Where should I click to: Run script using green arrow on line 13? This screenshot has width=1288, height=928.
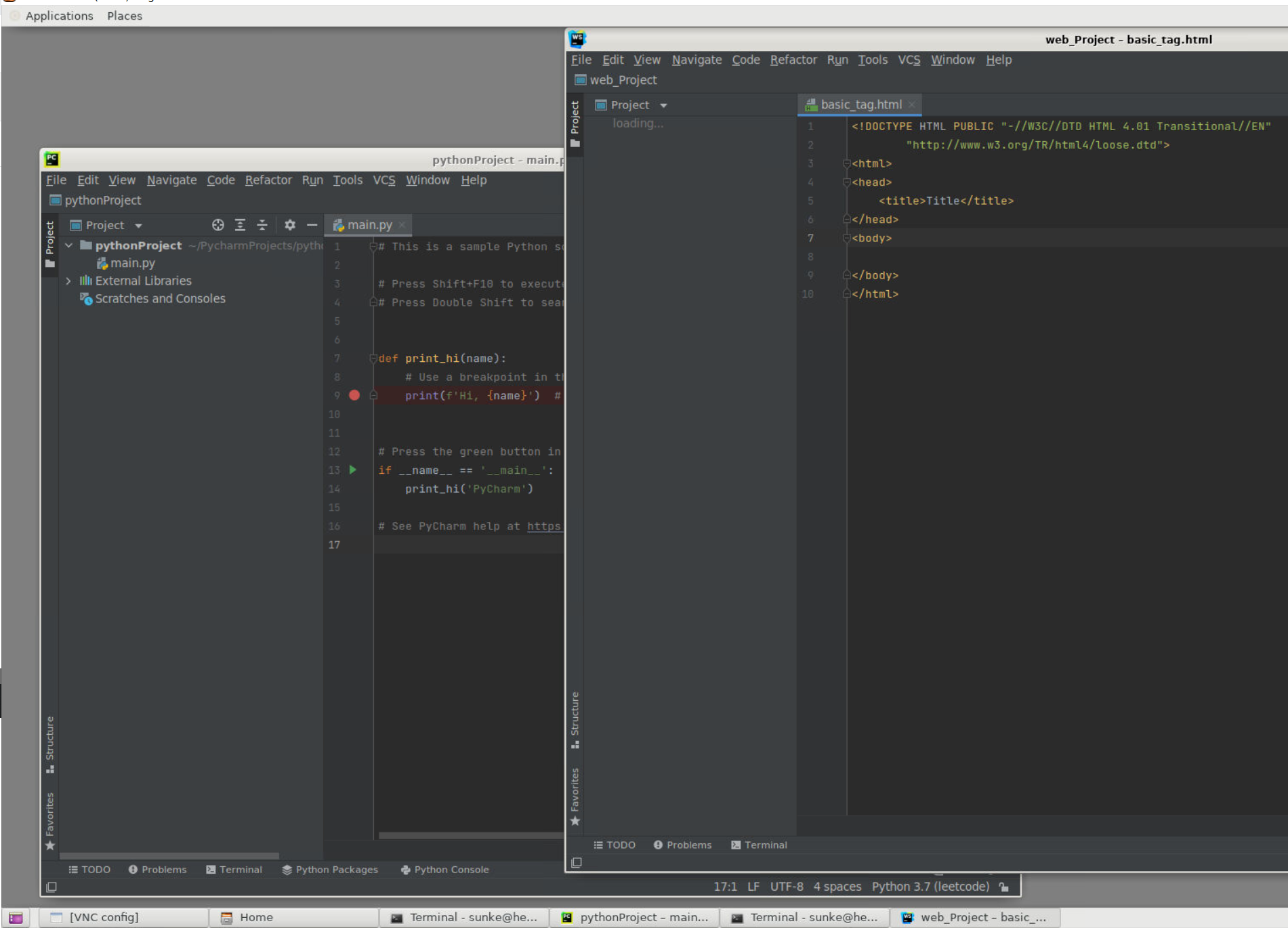353,469
